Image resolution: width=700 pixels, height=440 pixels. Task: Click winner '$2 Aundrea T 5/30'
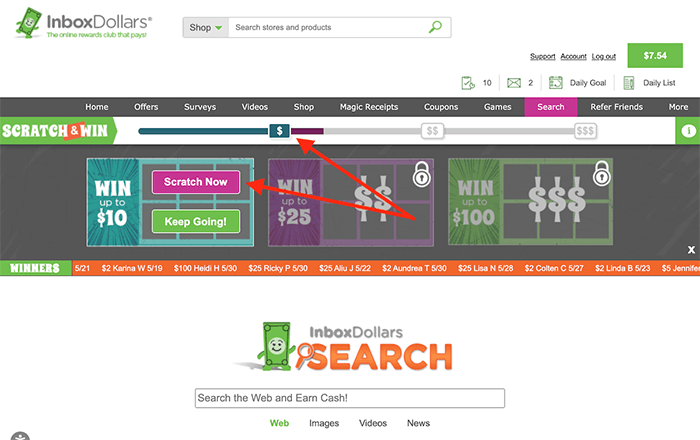point(414,268)
